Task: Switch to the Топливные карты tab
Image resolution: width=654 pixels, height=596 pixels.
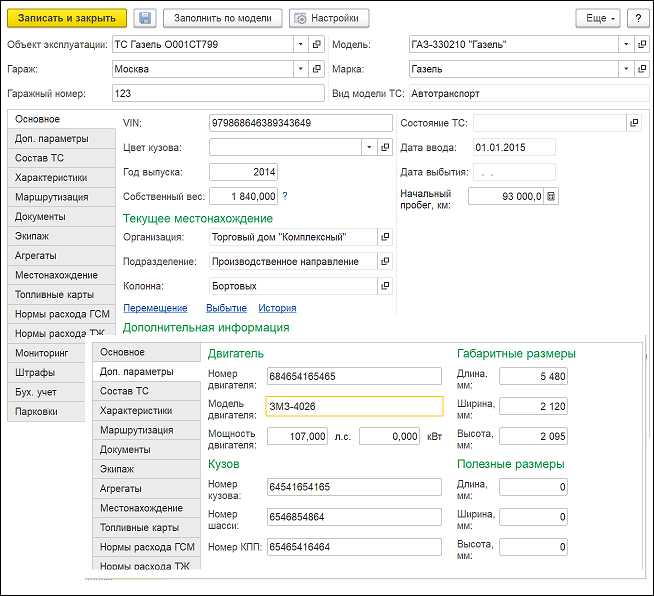Action: [54, 295]
